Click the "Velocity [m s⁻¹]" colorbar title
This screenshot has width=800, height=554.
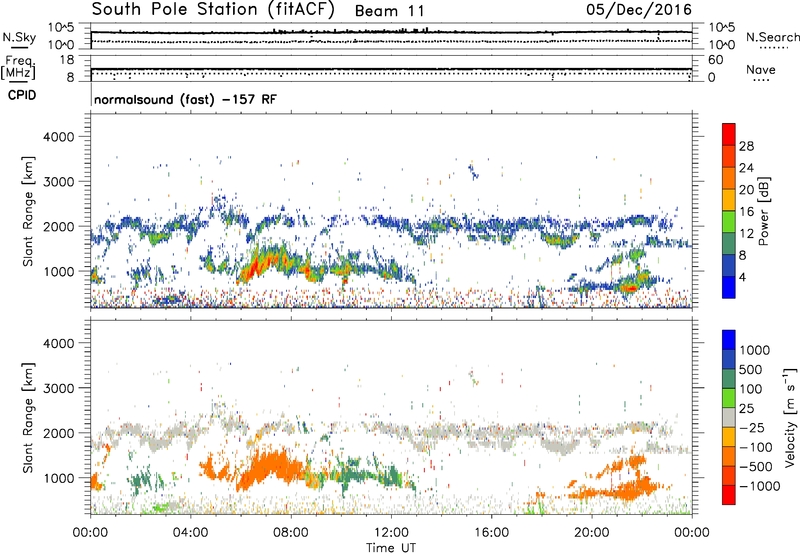click(790, 417)
